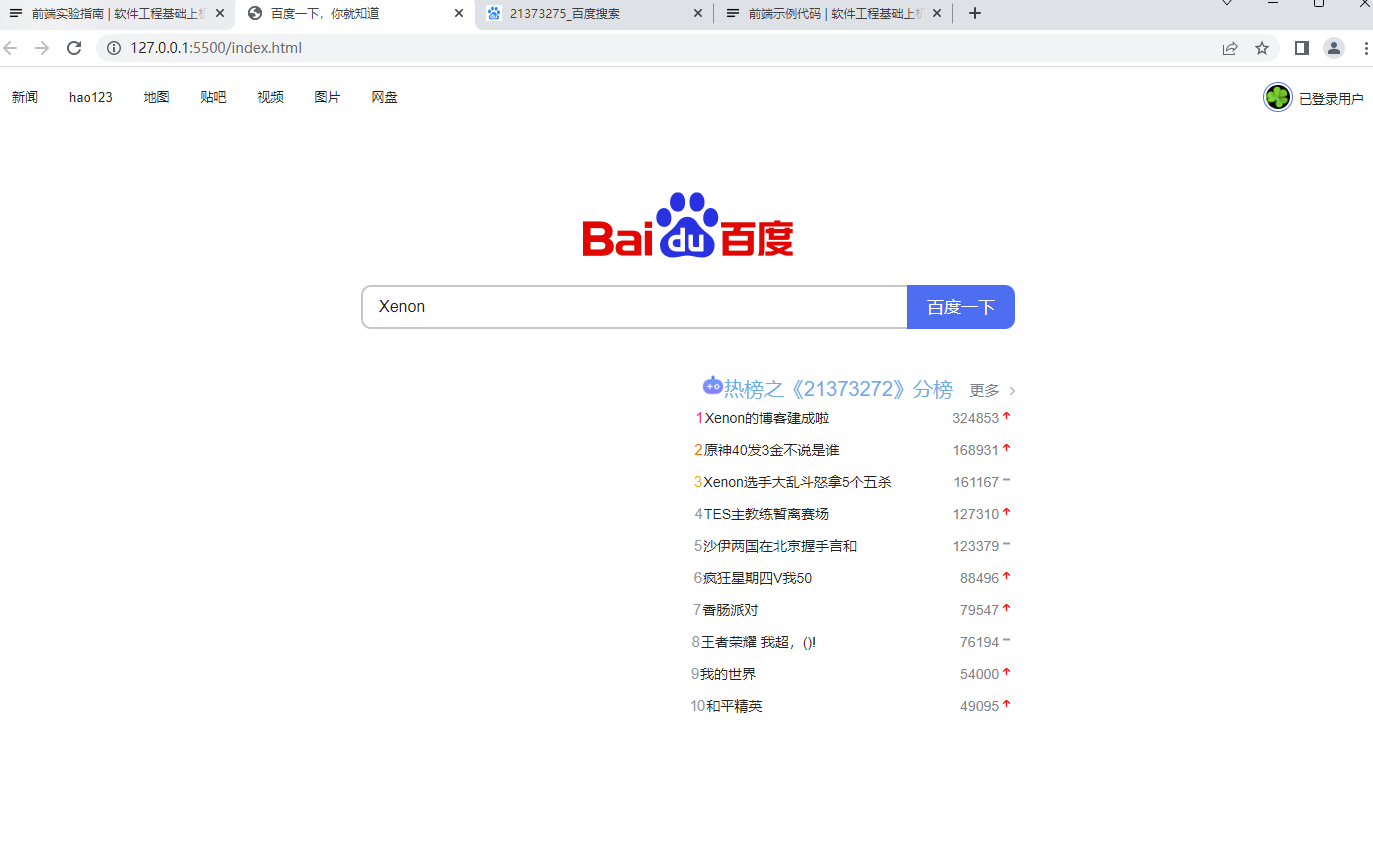Screen dimensions: 1373x855
Task: Click the heat value 76194
Action: point(980,642)
